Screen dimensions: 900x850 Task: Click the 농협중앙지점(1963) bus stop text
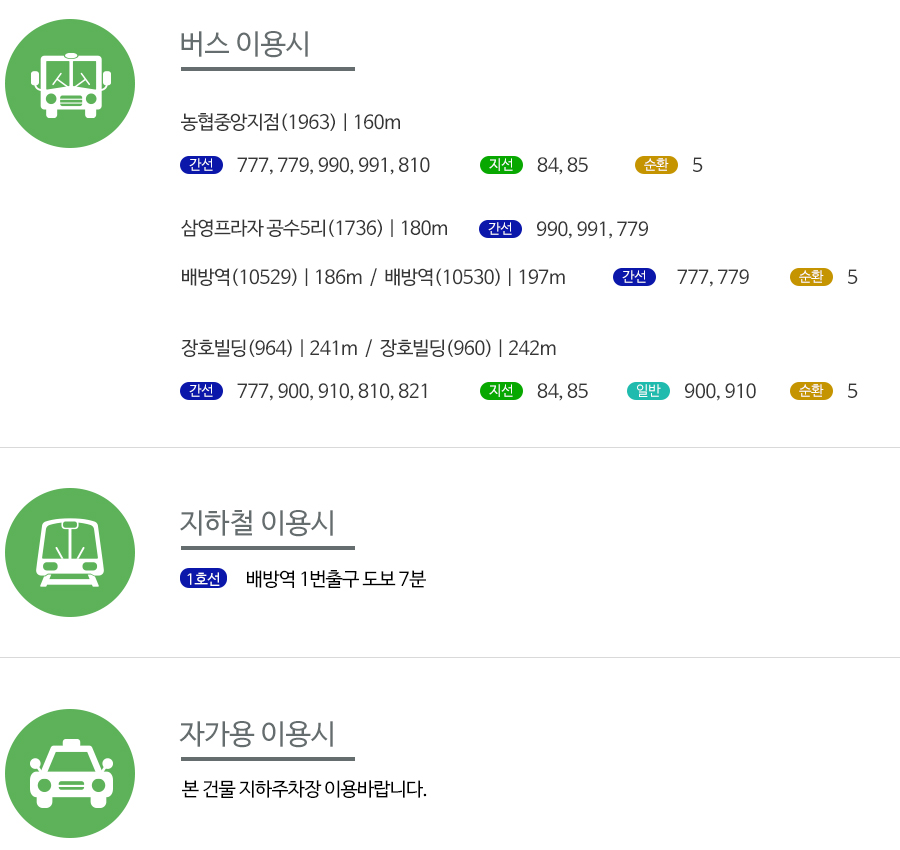tap(258, 122)
